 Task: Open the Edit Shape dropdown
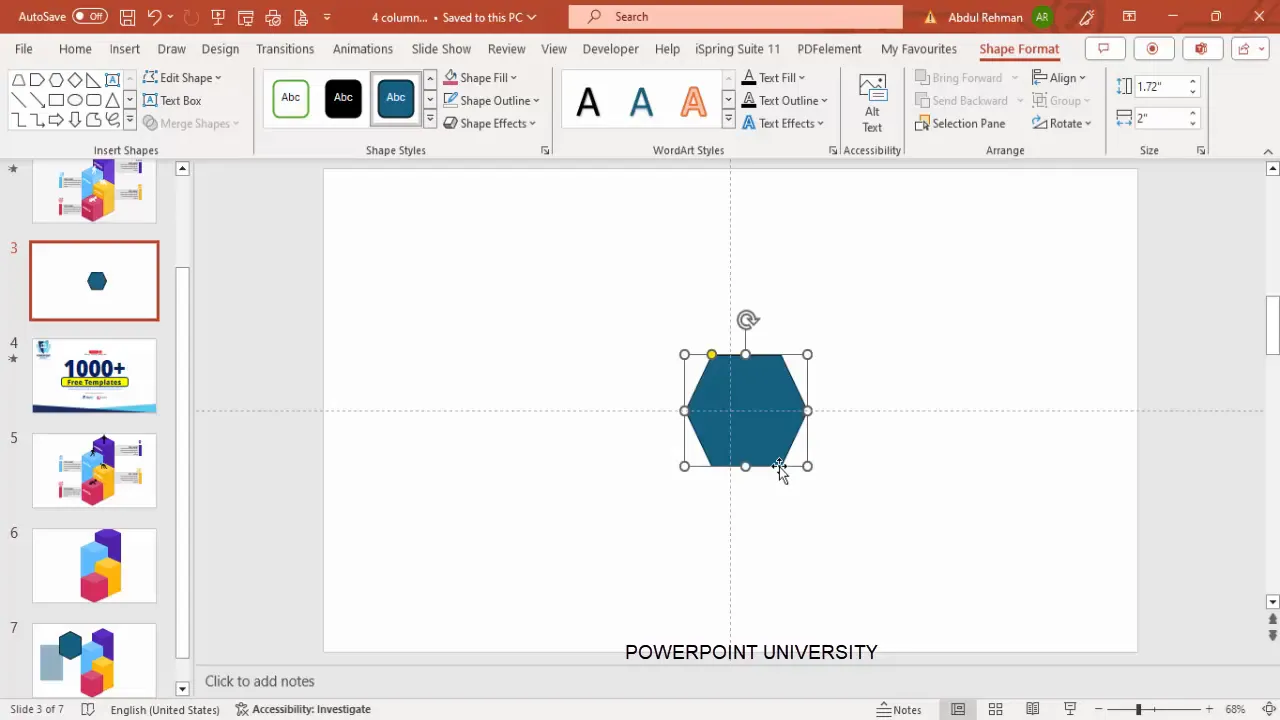[182, 78]
